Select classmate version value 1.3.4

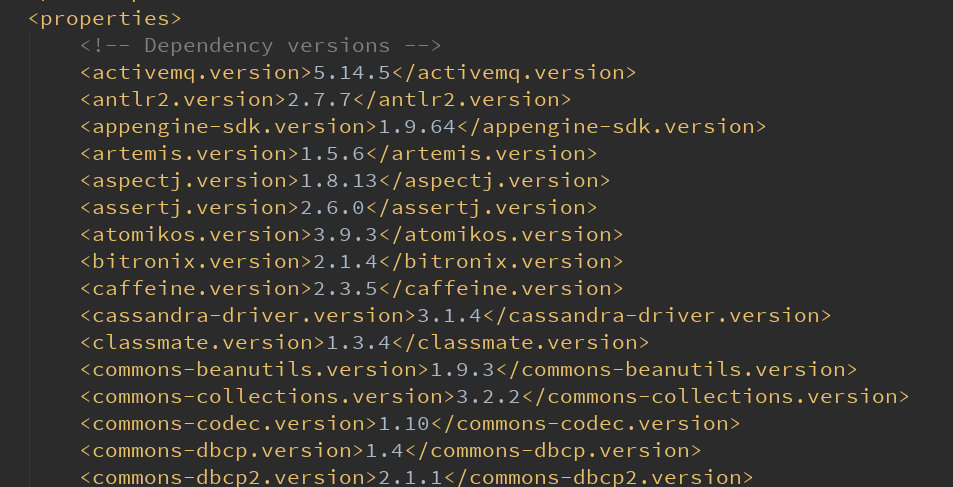(x=359, y=342)
